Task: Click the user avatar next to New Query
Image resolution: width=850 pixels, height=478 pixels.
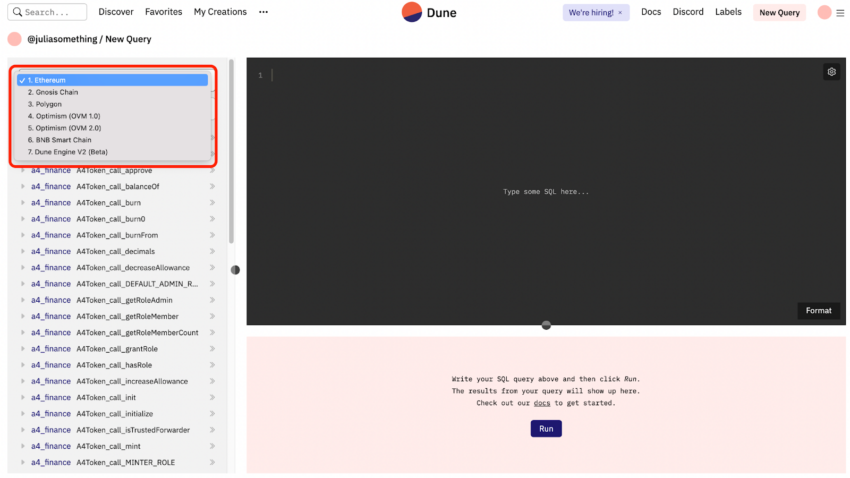Action: pyautogui.click(x=825, y=12)
